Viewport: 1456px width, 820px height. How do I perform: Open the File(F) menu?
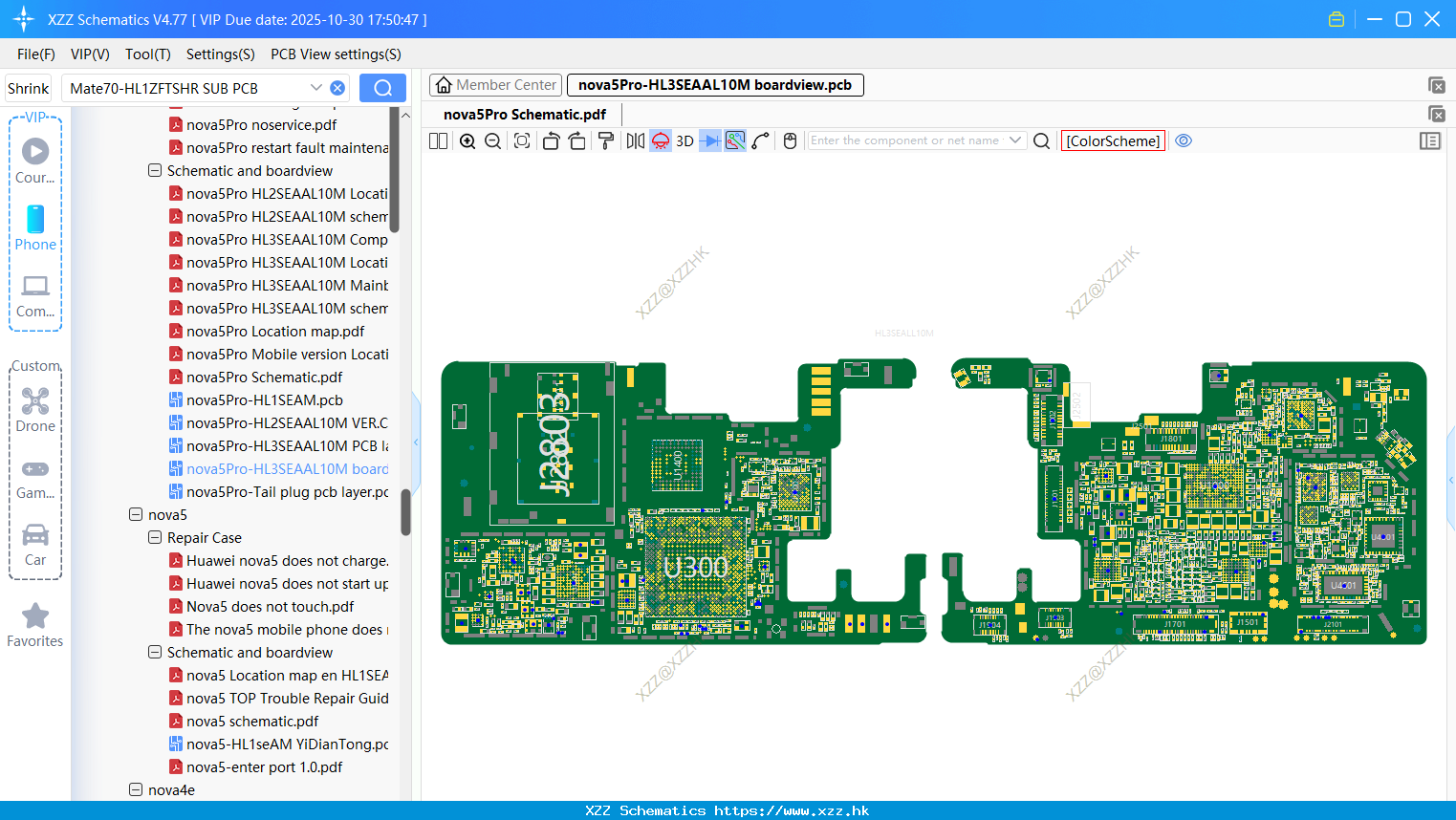point(36,54)
